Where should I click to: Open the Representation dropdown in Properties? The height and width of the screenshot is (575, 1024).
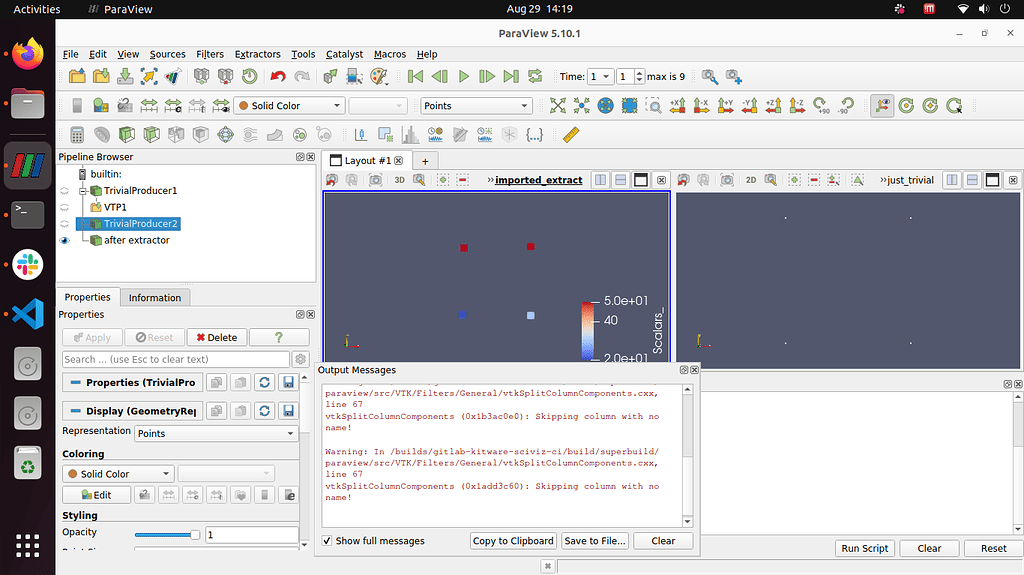tap(217, 433)
